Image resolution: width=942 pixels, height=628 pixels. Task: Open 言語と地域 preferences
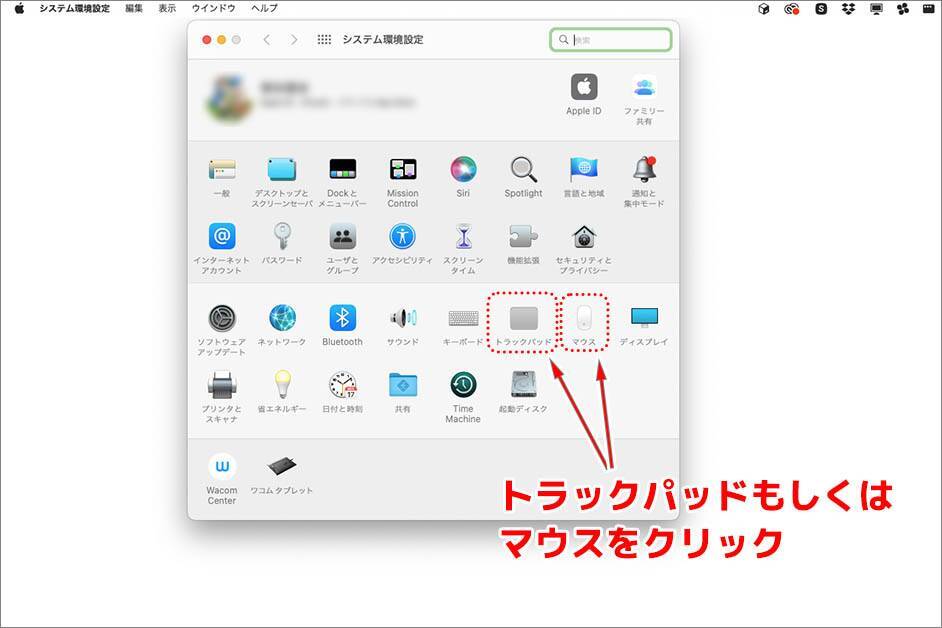[584, 169]
